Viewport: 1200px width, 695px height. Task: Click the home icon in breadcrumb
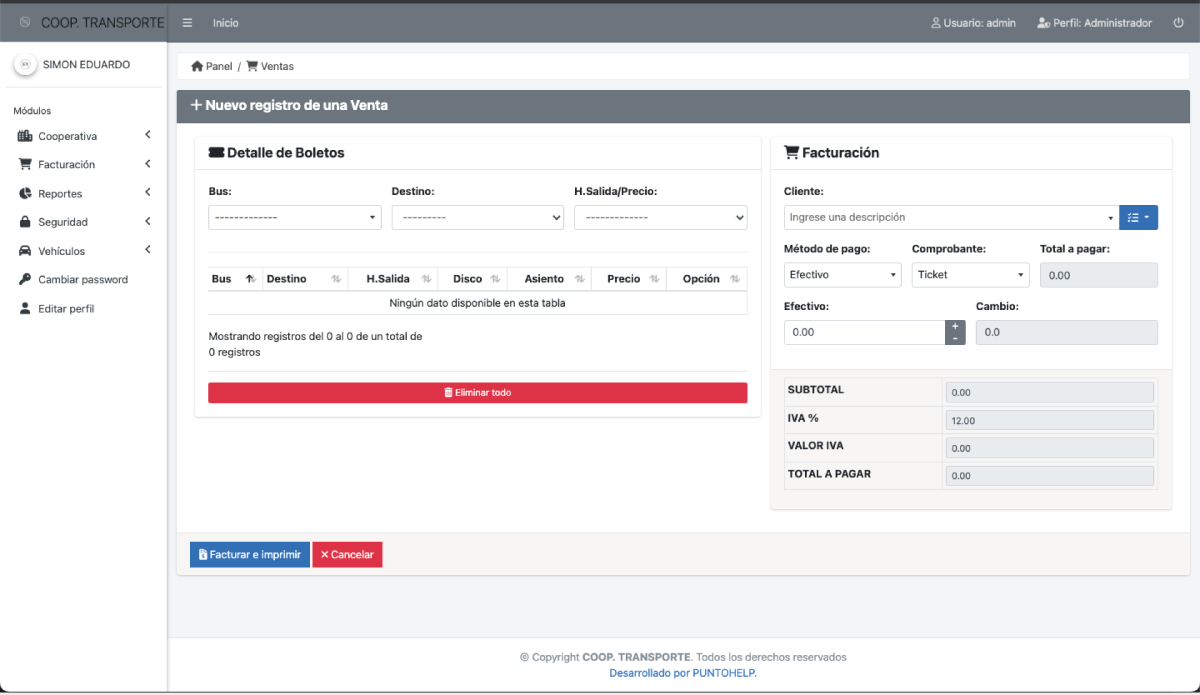pyautogui.click(x=197, y=66)
